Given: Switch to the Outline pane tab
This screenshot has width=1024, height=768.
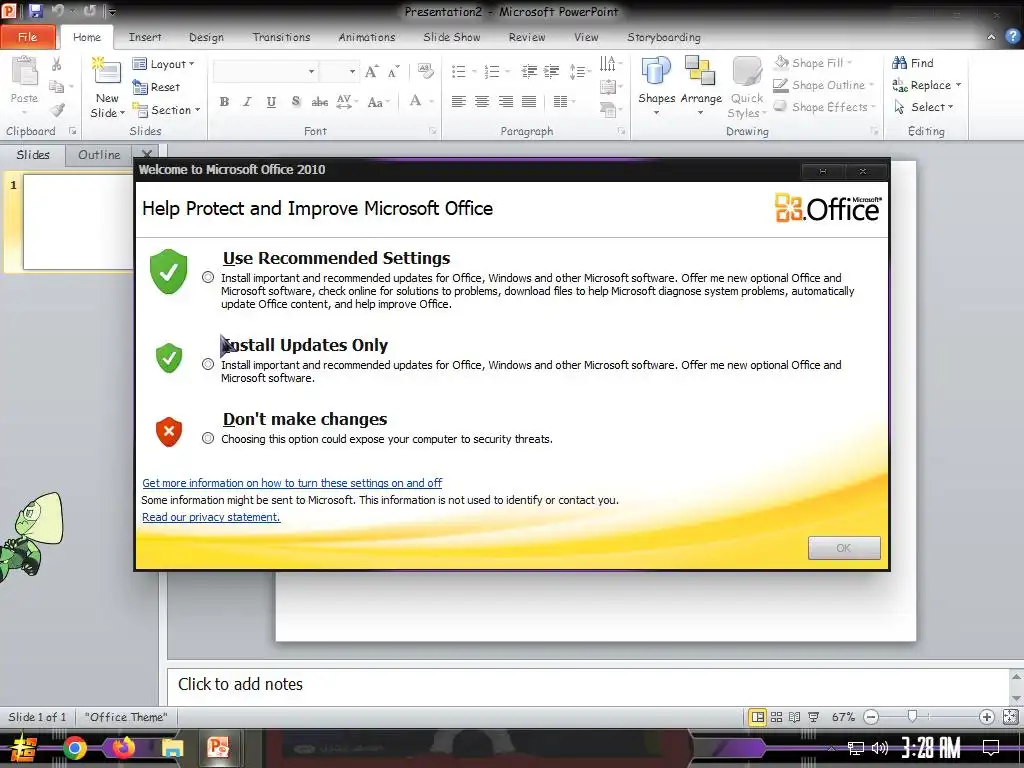Looking at the screenshot, I should tap(99, 155).
